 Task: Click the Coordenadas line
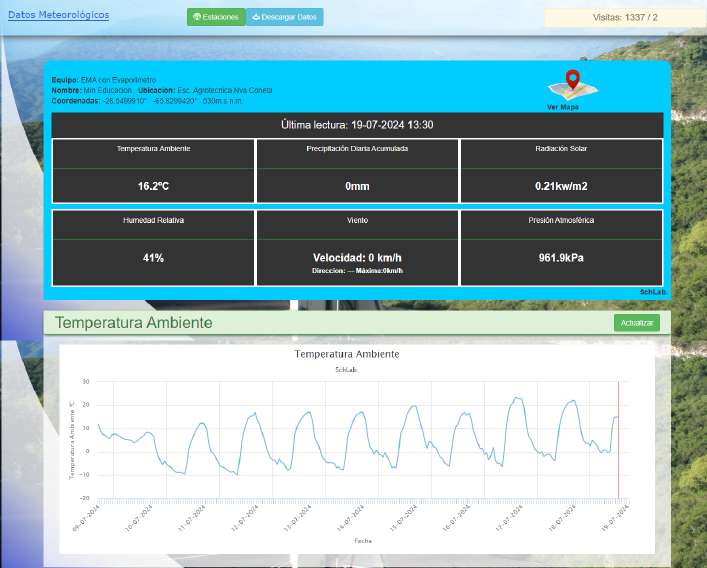147,101
